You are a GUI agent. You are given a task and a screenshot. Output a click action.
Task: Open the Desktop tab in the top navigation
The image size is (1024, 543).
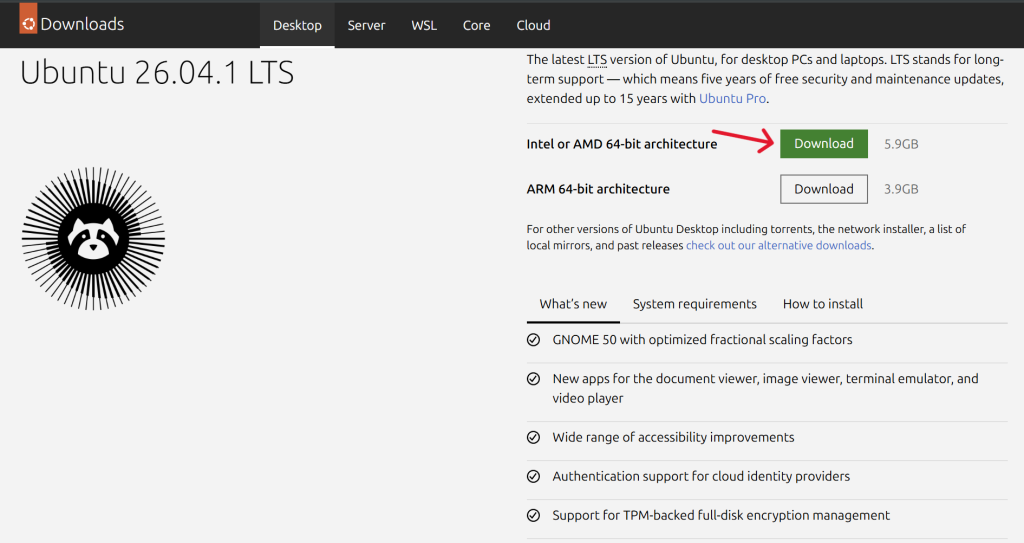[x=297, y=25]
